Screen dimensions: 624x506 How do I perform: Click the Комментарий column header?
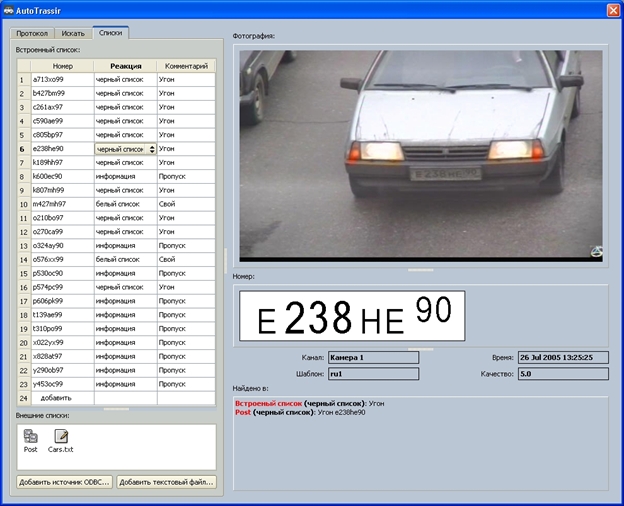[186, 66]
